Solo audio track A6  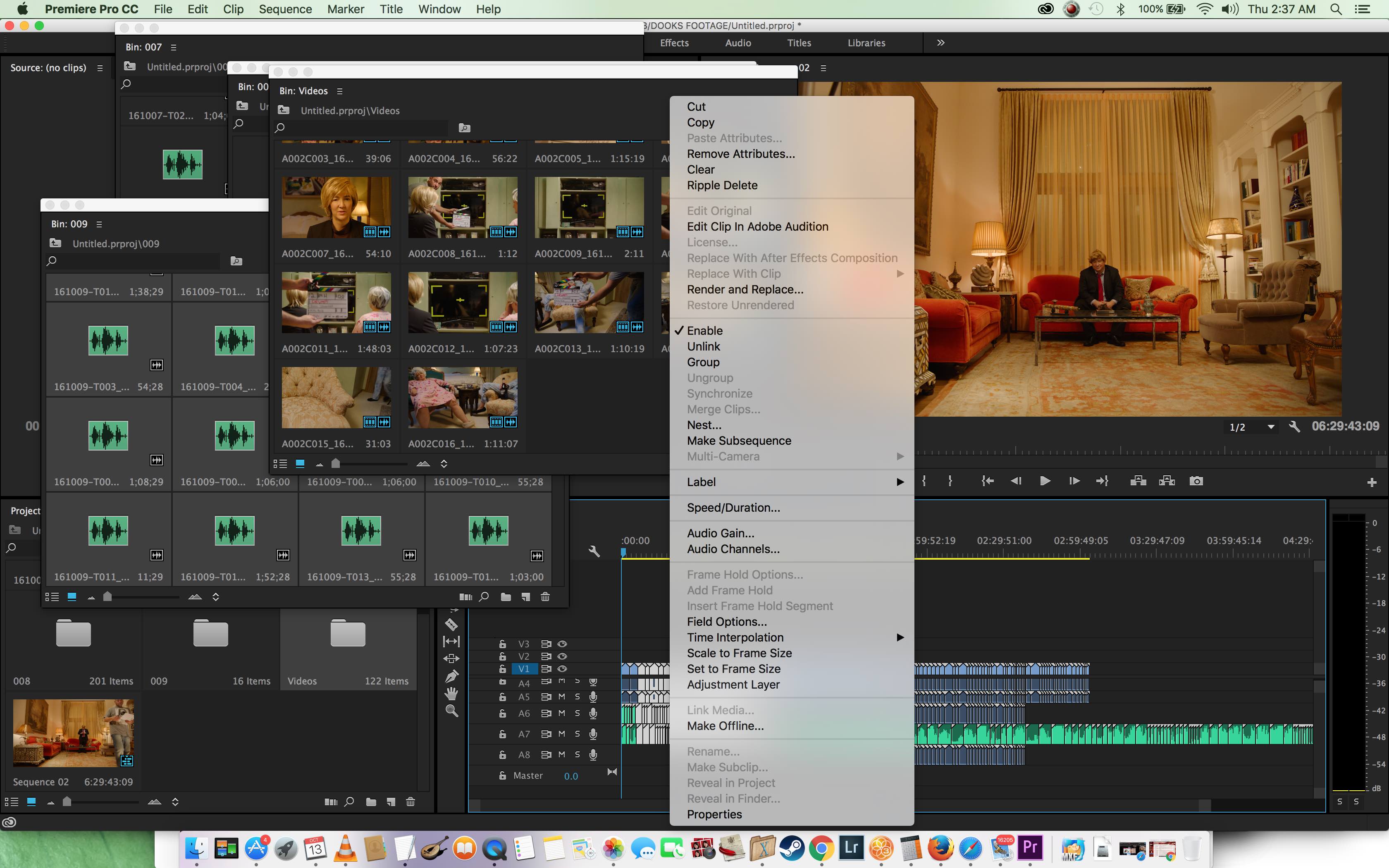point(578,713)
